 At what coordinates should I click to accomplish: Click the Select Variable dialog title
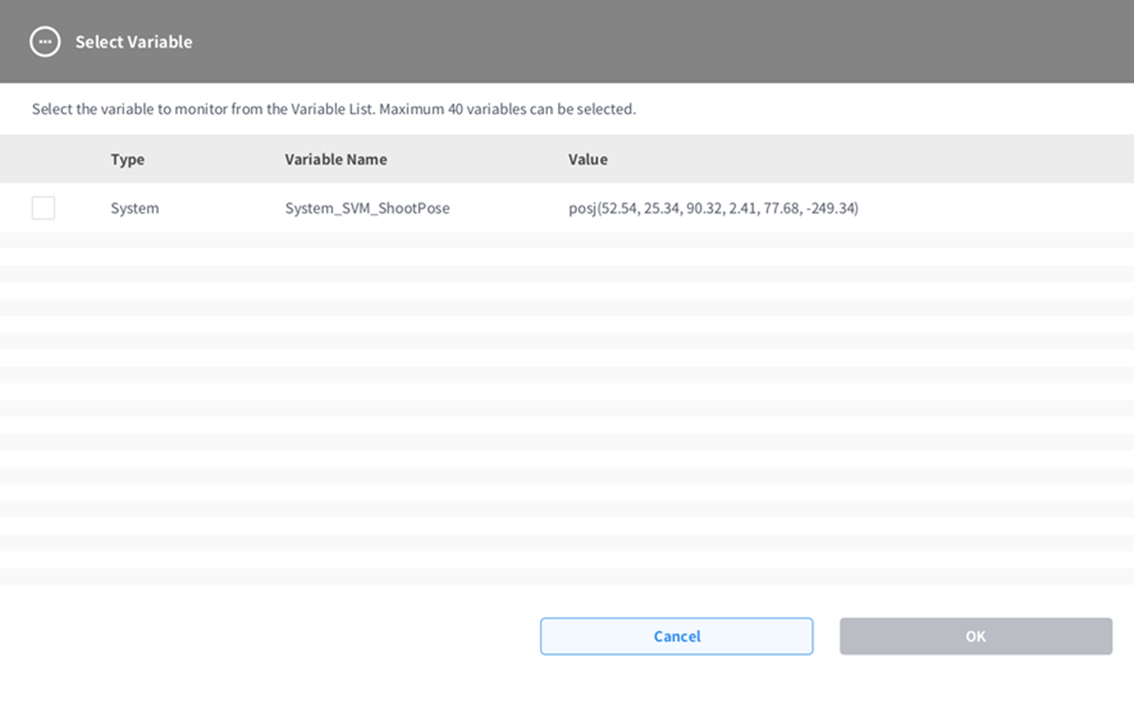point(134,42)
